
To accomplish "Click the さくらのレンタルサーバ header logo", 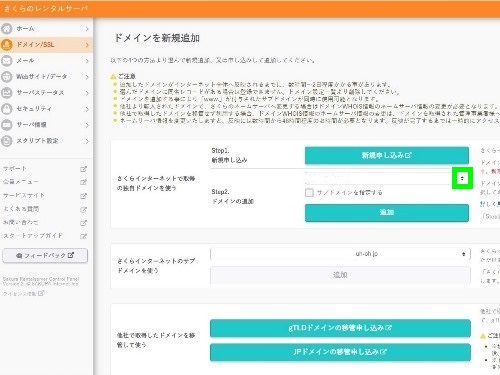I will click(x=46, y=8).
